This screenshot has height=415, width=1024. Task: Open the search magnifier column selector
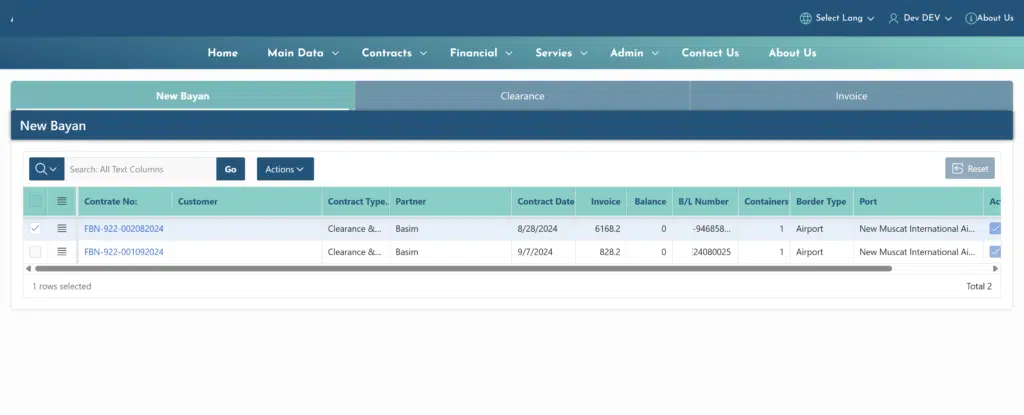pyautogui.click(x=46, y=169)
